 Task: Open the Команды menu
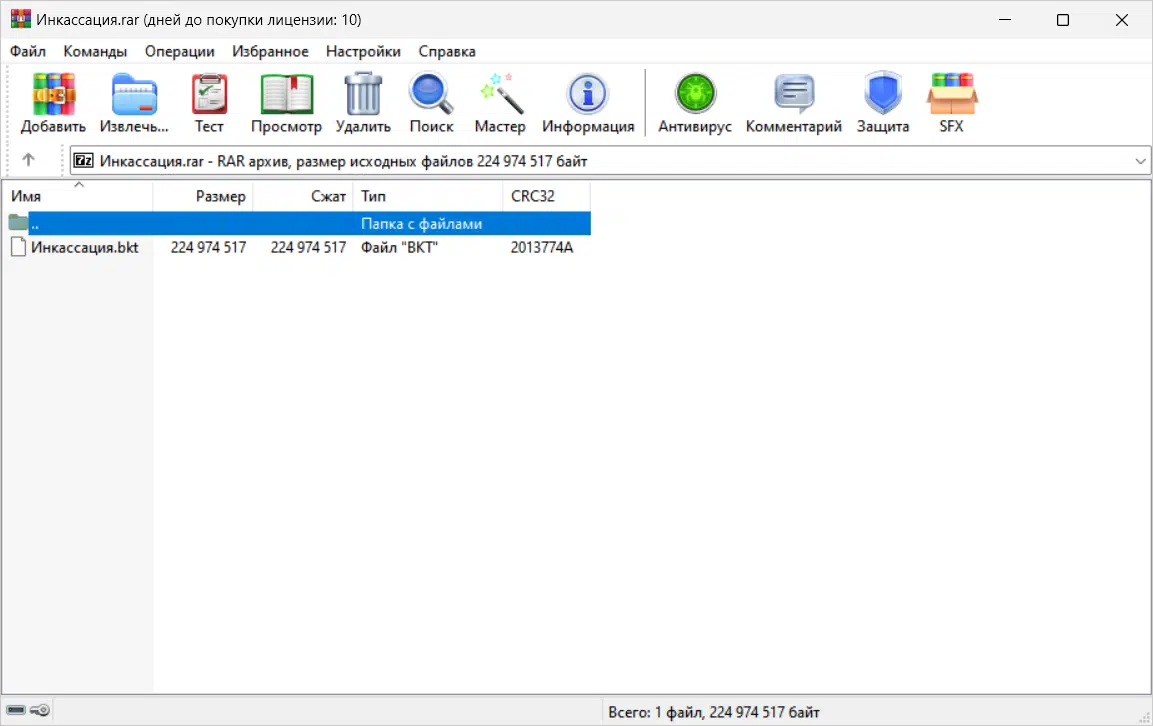95,52
